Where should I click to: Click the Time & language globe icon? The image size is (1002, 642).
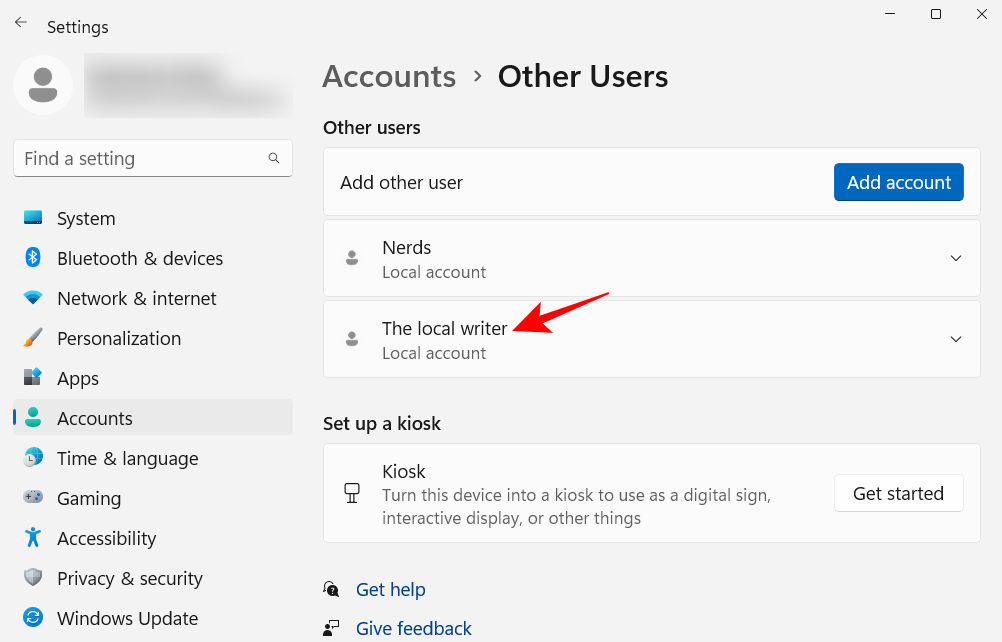click(x=33, y=458)
